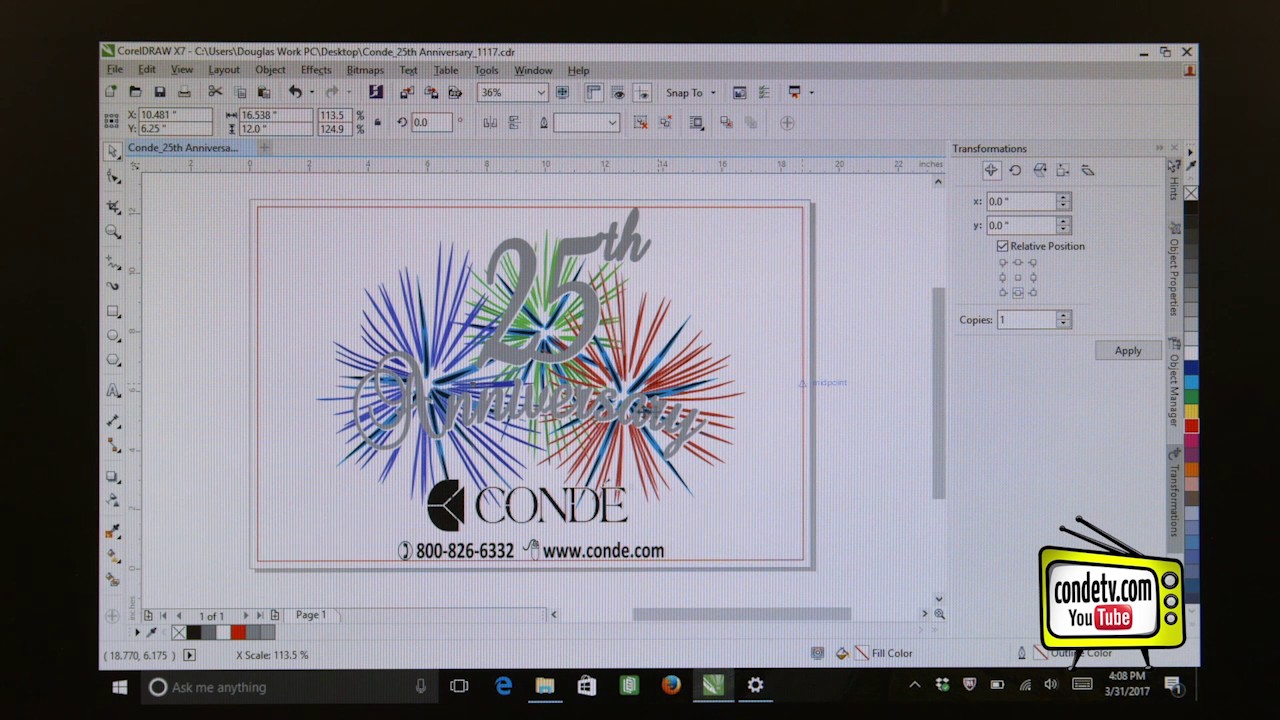1280x720 pixels.
Task: Select the Crop tool
Action: [113, 206]
